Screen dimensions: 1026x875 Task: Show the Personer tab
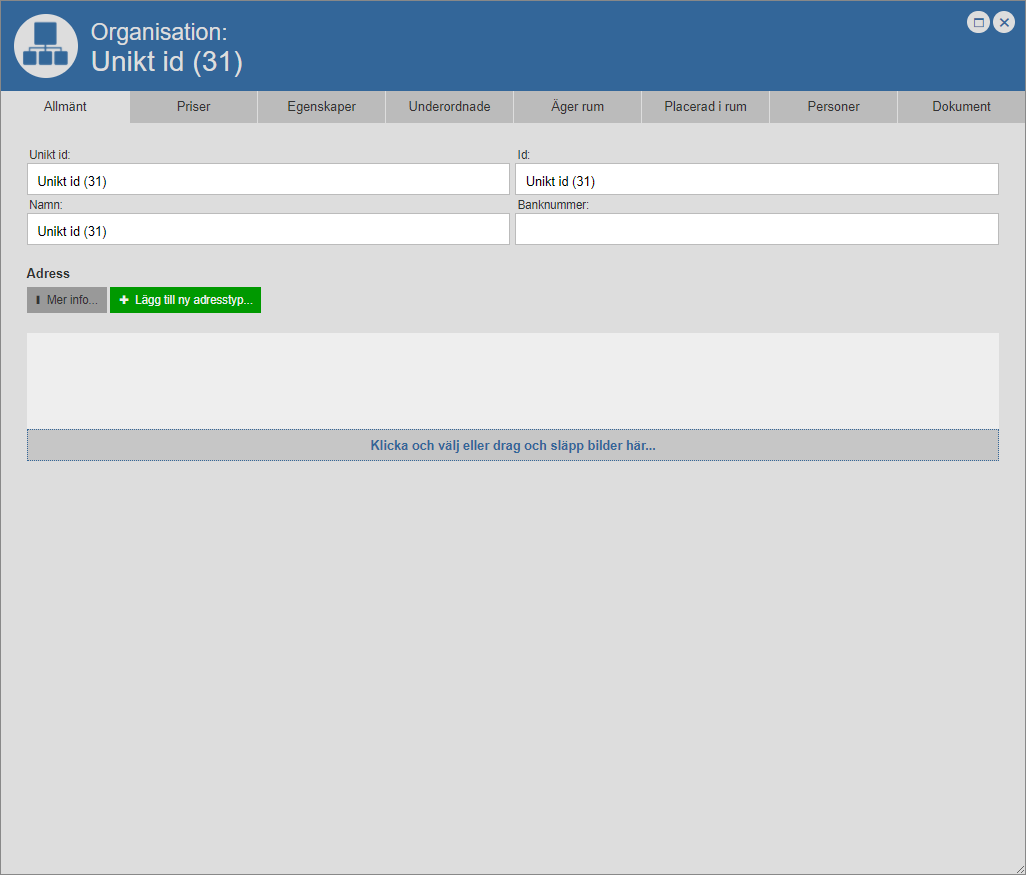833,107
